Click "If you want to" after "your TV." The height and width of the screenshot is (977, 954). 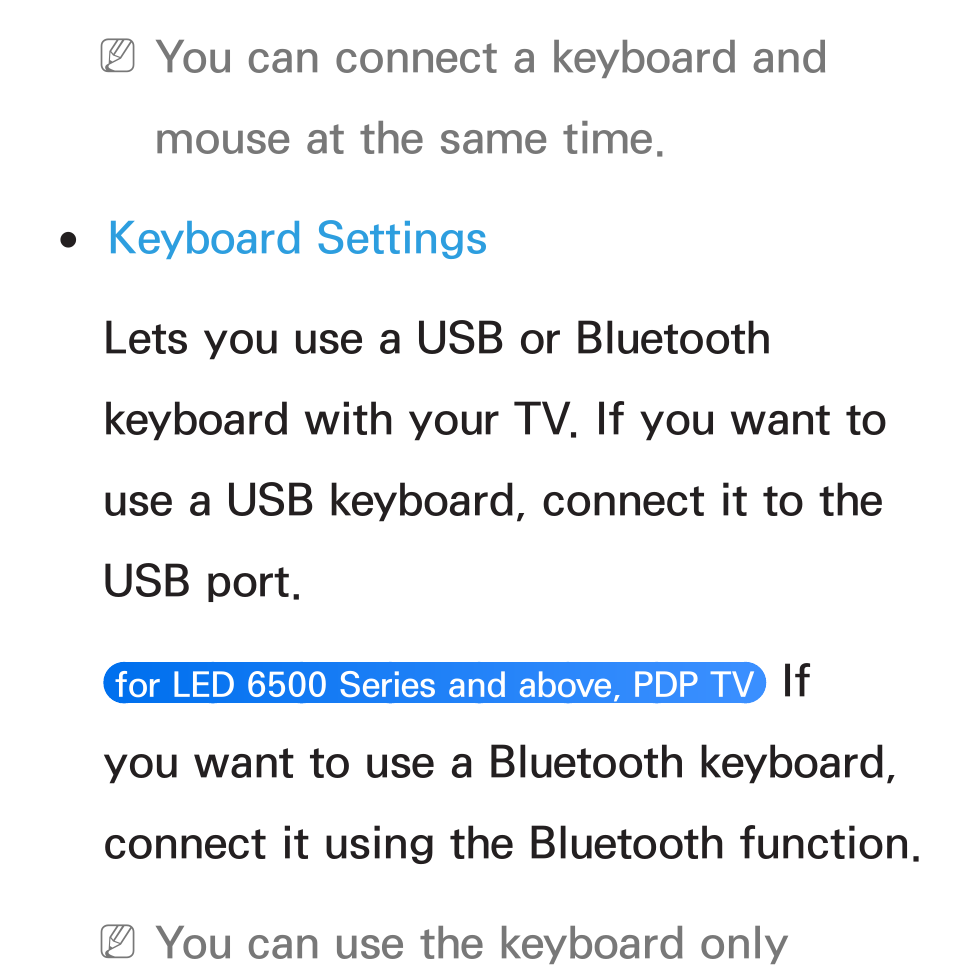point(741,420)
